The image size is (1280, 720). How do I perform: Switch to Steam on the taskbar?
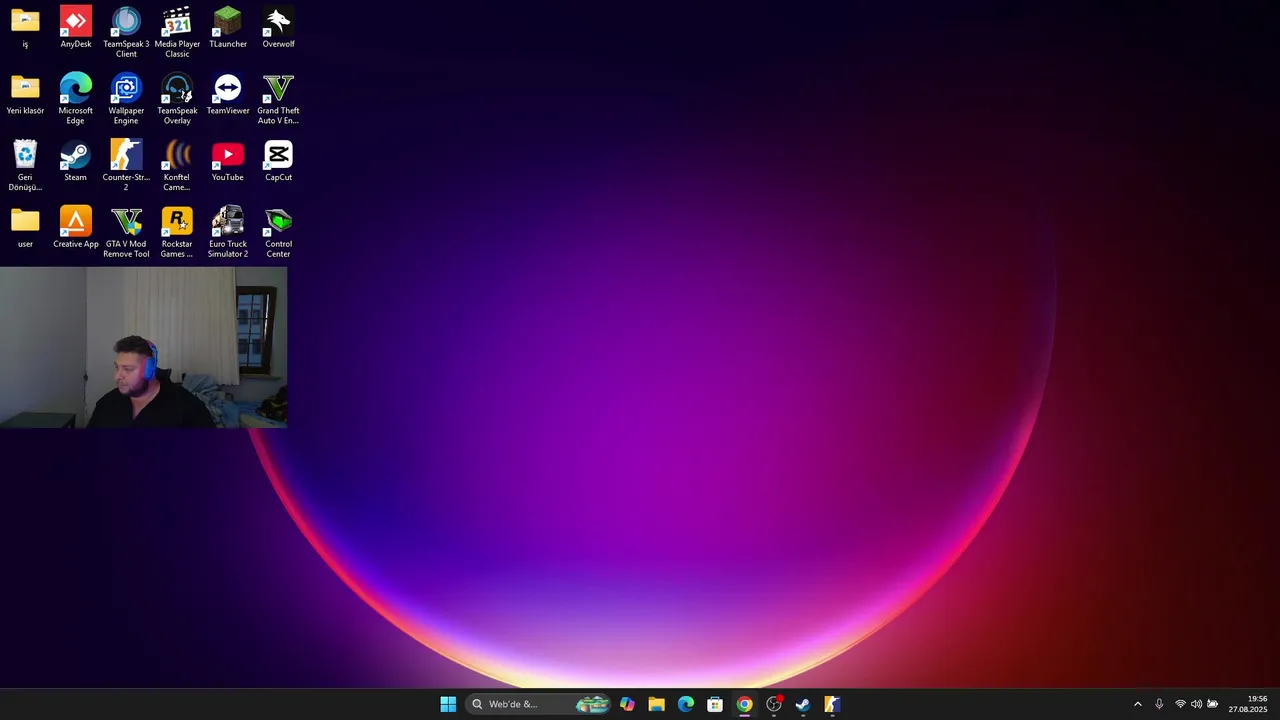803,704
